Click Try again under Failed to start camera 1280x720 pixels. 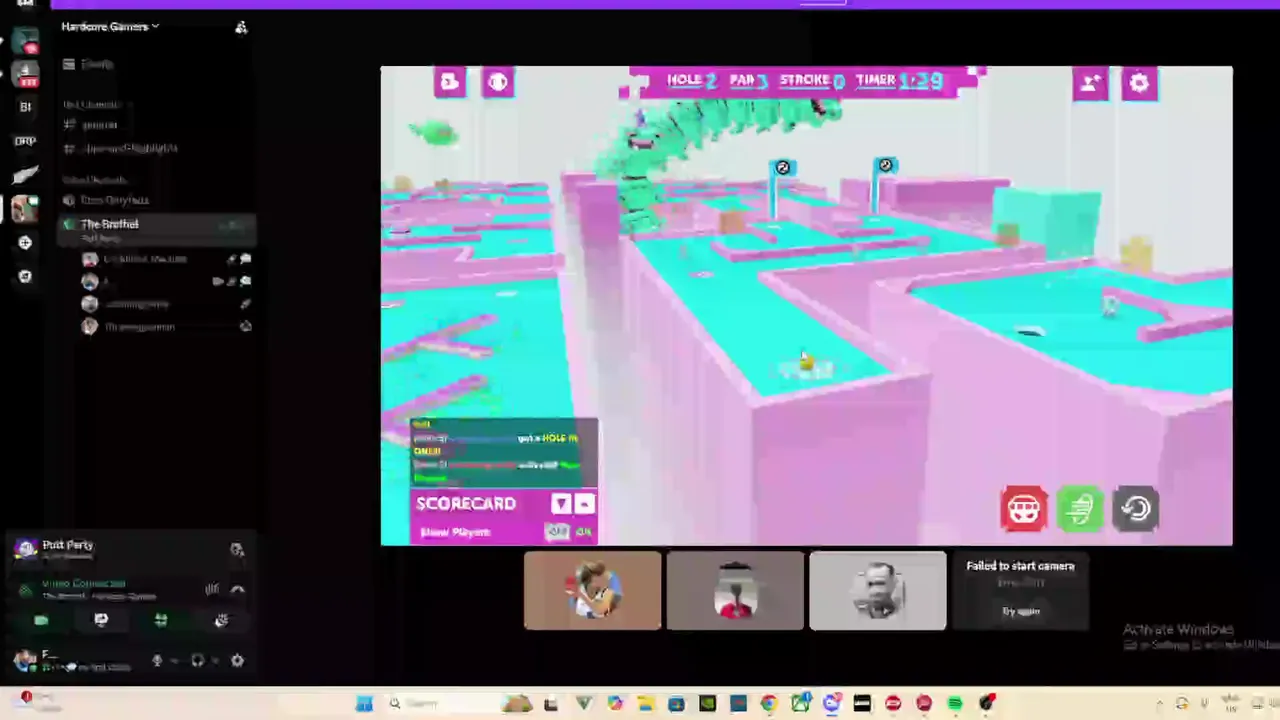click(x=1021, y=611)
